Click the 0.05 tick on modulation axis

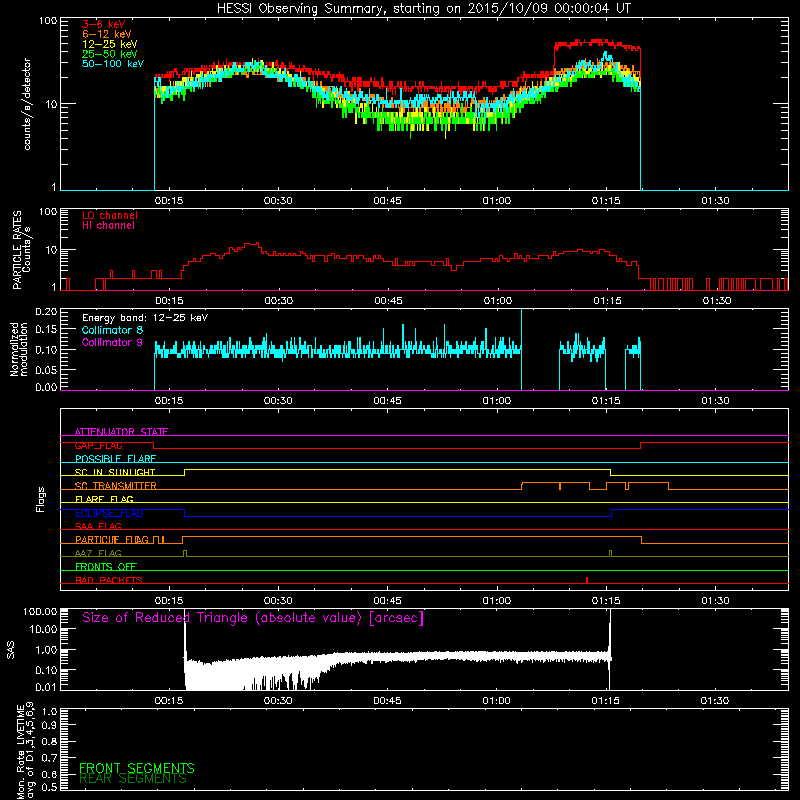tap(46, 370)
